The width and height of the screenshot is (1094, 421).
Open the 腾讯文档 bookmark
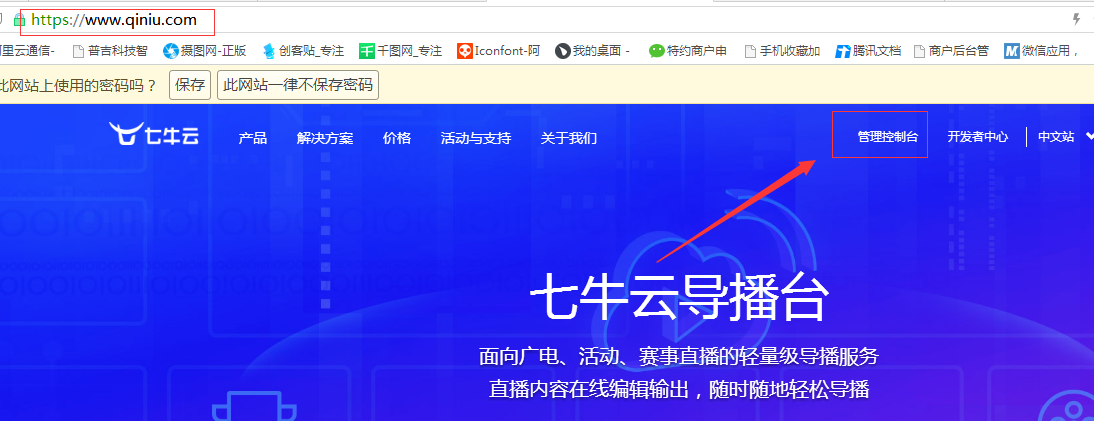coord(868,51)
